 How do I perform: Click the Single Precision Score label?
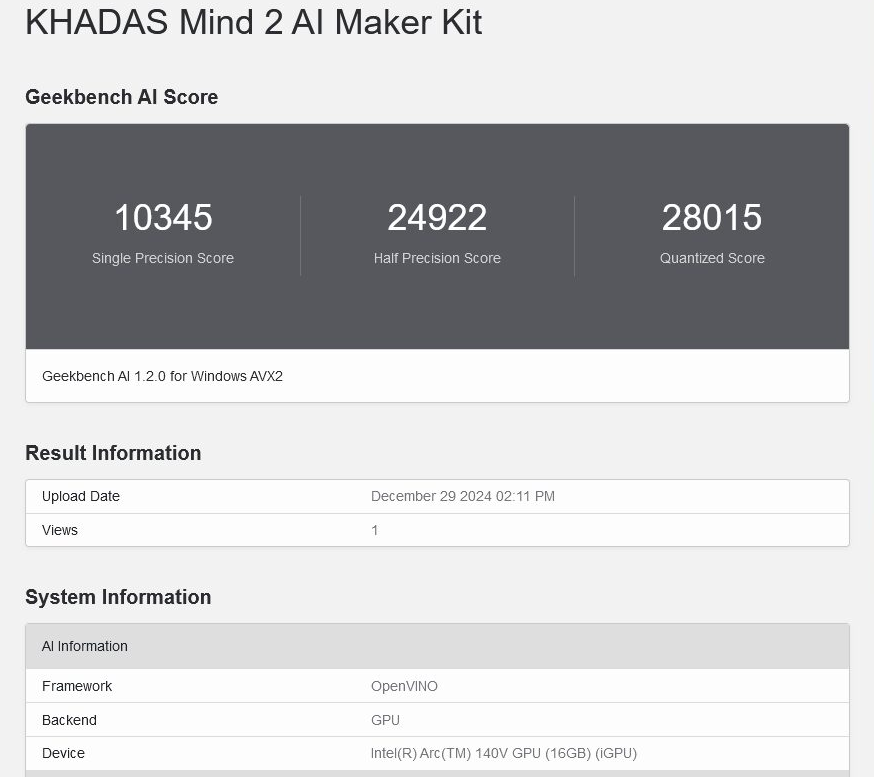(x=163, y=258)
